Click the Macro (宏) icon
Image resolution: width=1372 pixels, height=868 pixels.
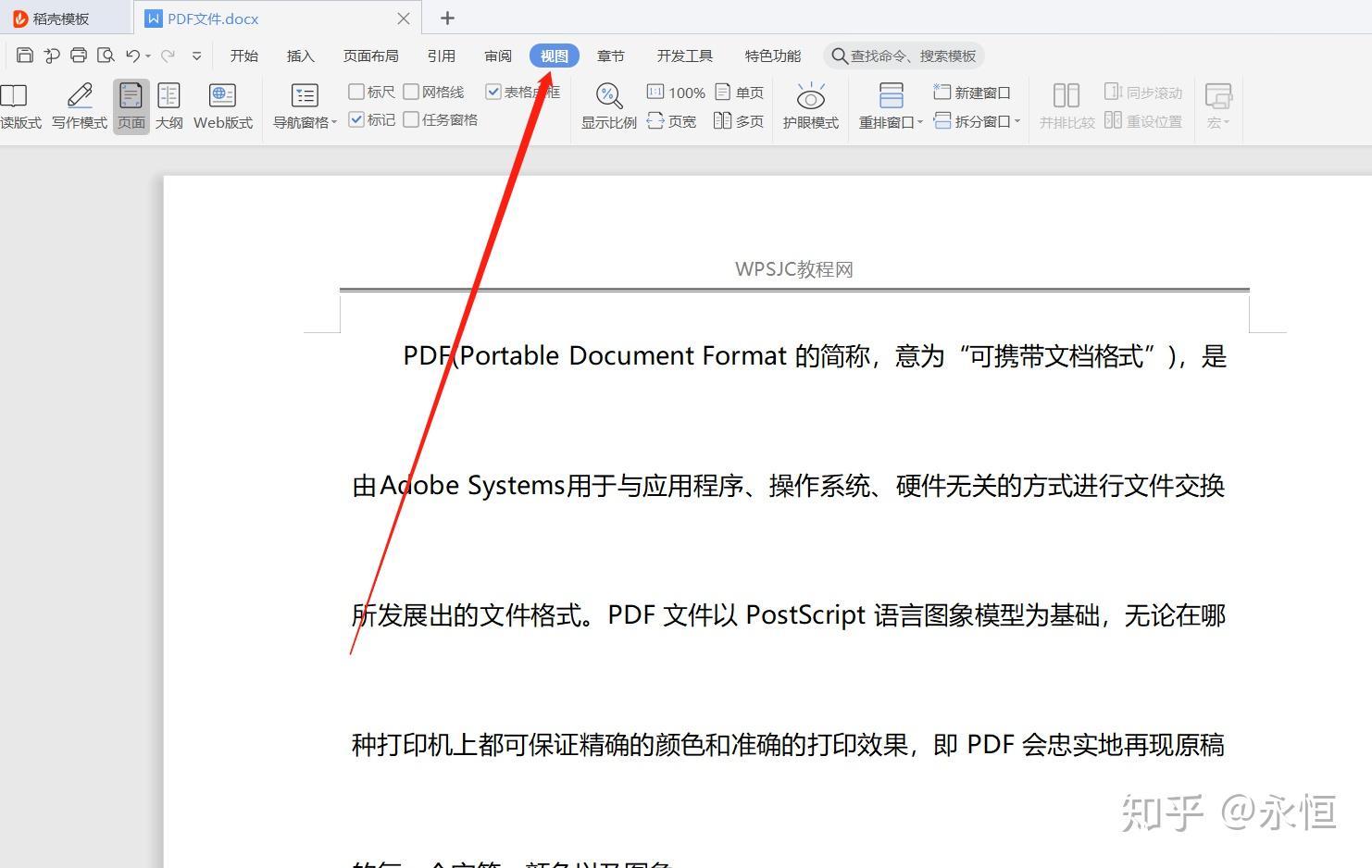point(1218,96)
